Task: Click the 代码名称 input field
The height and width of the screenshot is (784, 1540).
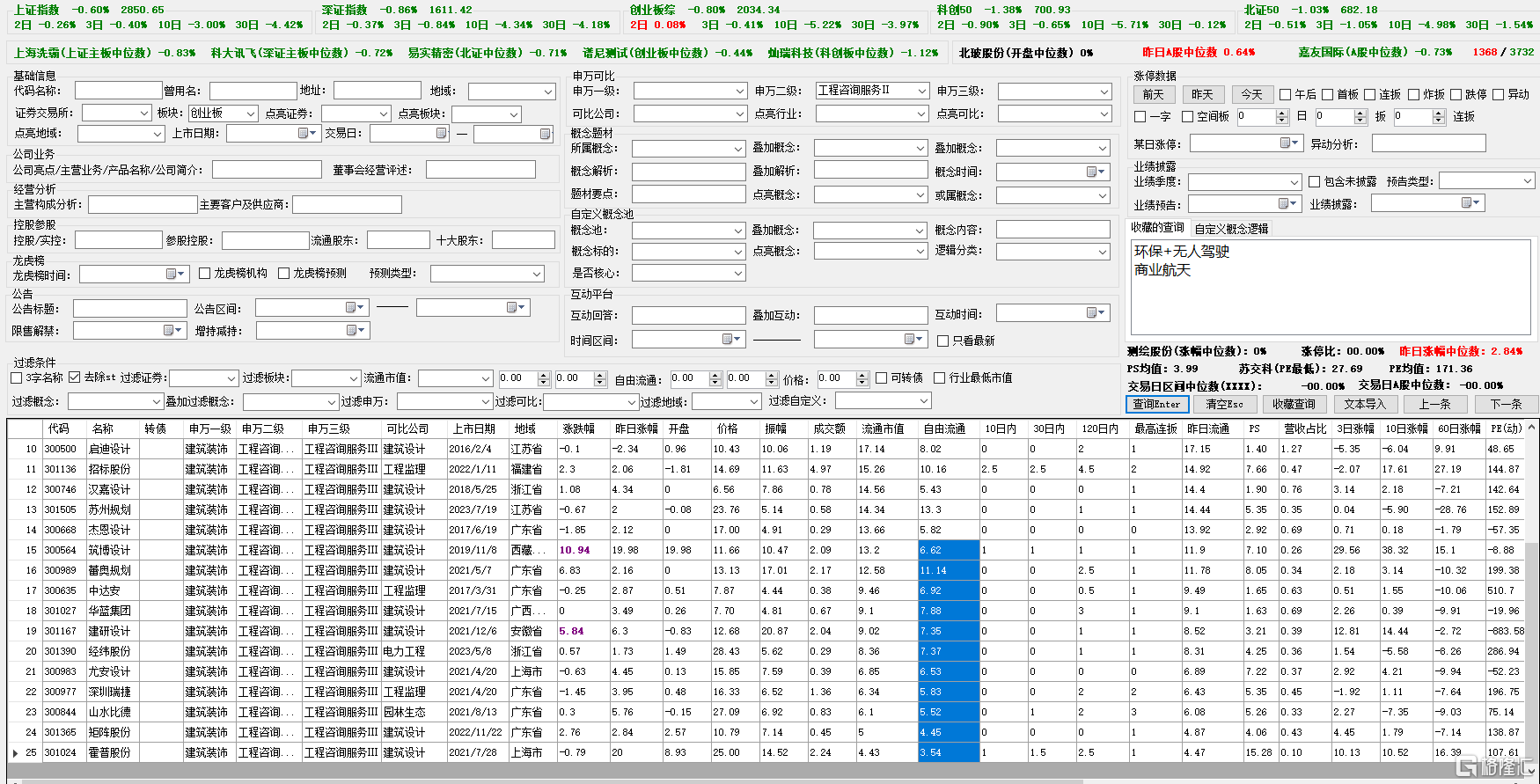Action: pos(118,90)
